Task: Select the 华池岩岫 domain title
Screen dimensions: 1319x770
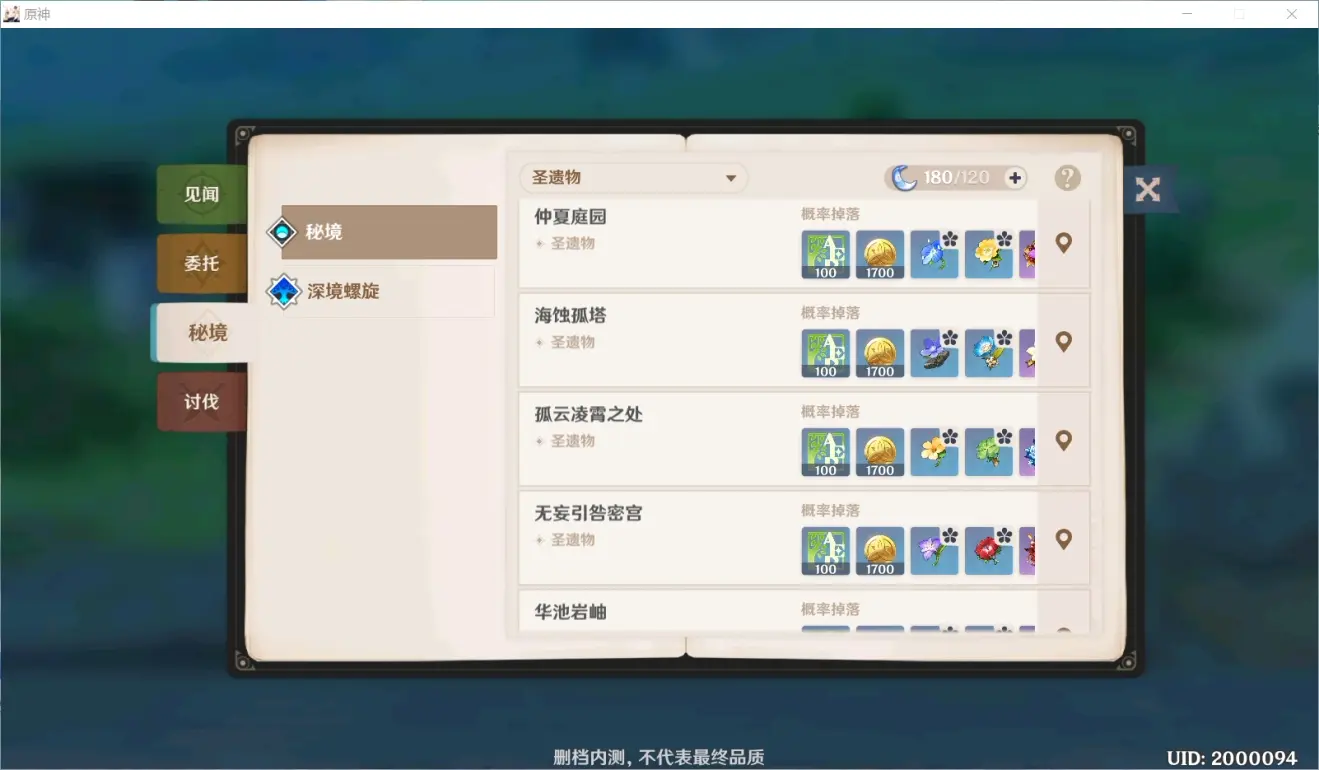Action: tap(571, 612)
